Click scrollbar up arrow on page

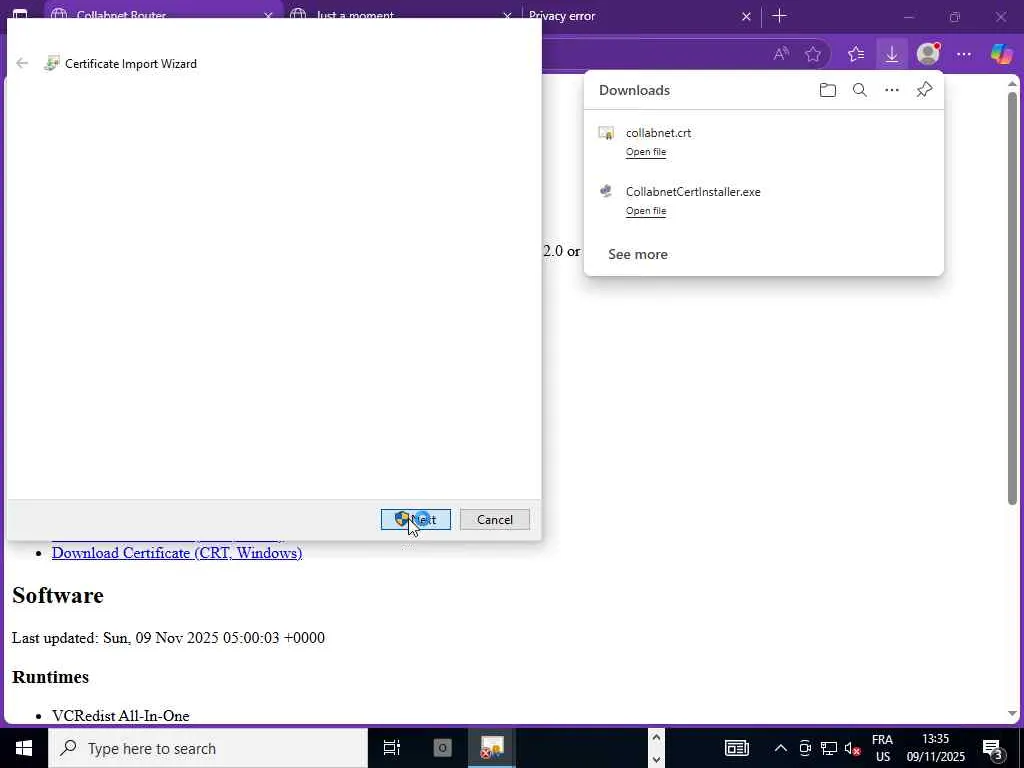[x=1012, y=83]
